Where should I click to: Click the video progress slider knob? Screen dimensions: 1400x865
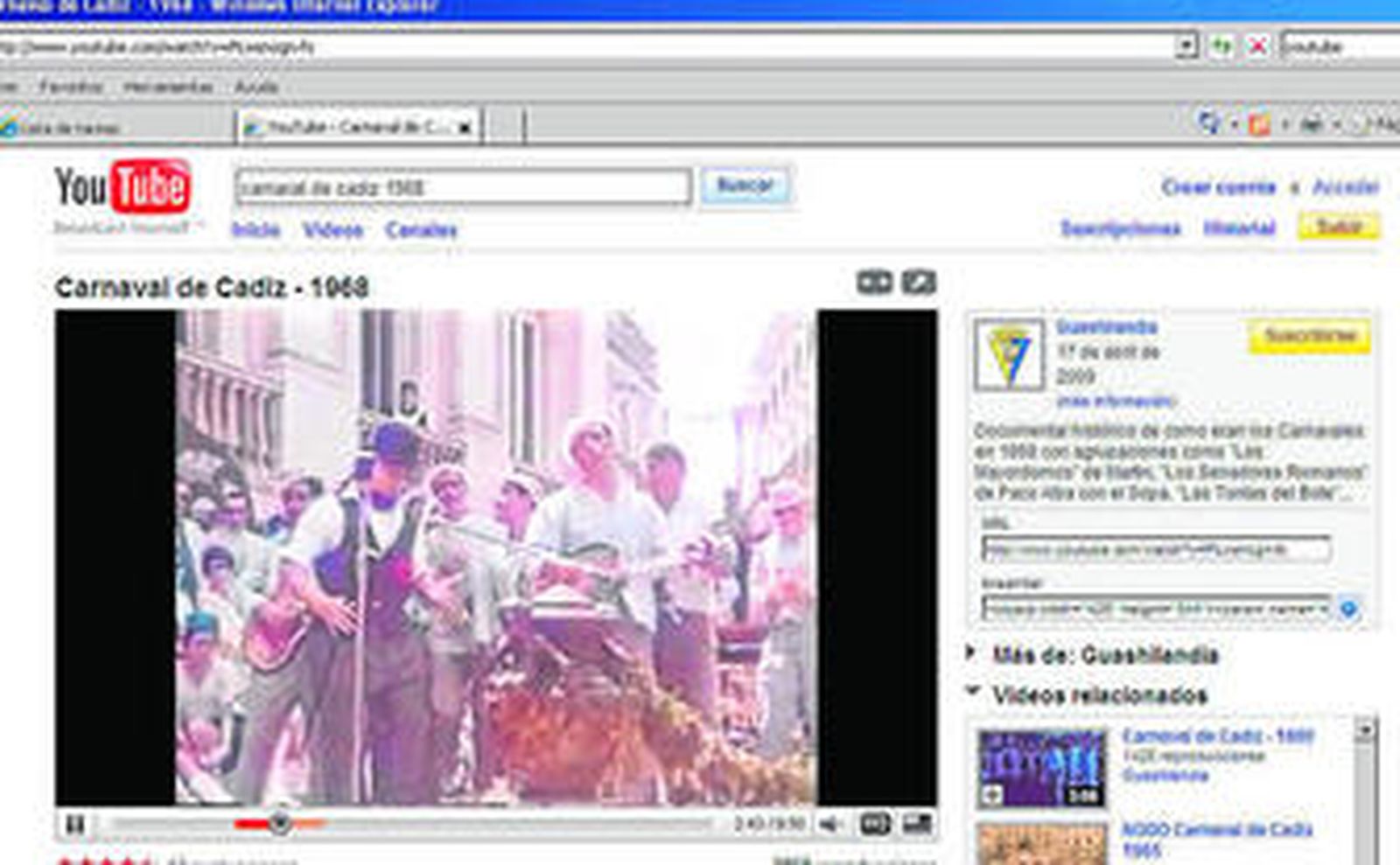(280, 823)
